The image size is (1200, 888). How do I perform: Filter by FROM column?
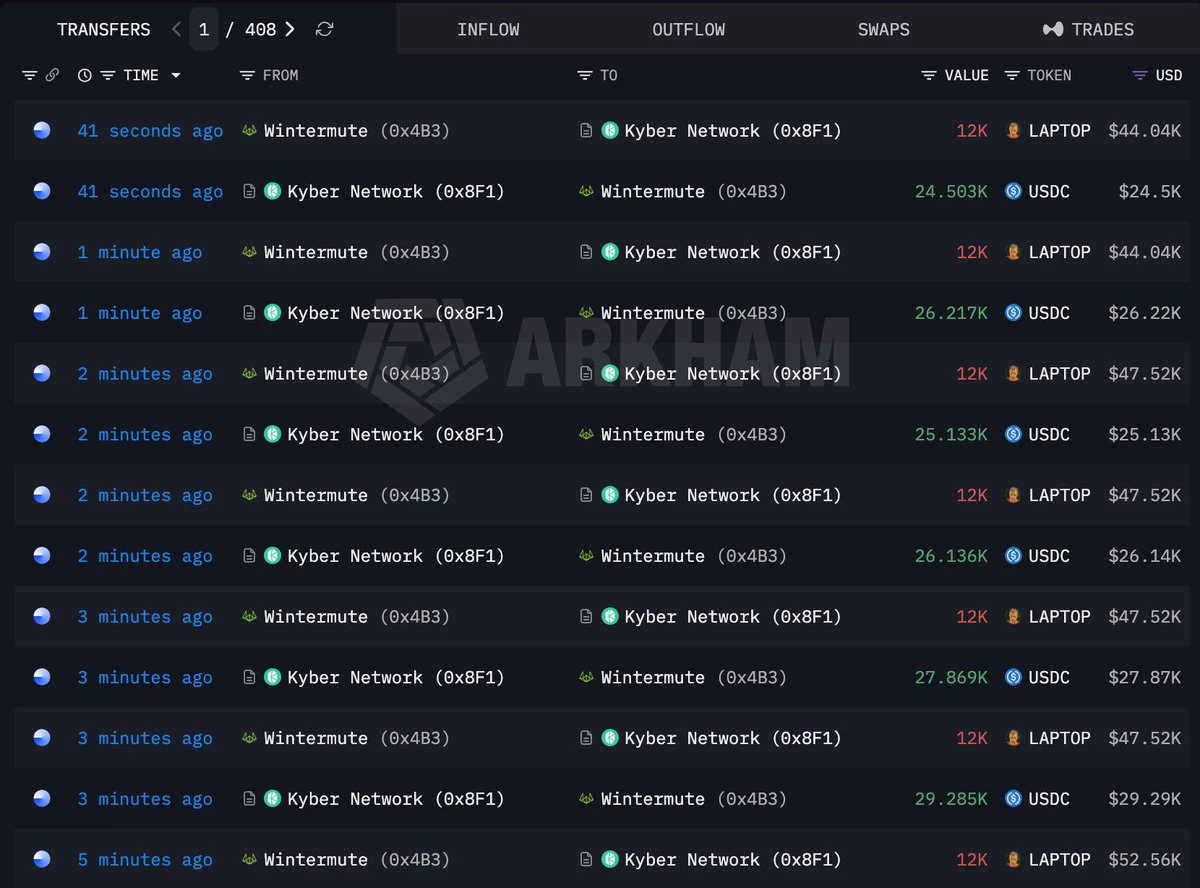pyautogui.click(x=247, y=75)
